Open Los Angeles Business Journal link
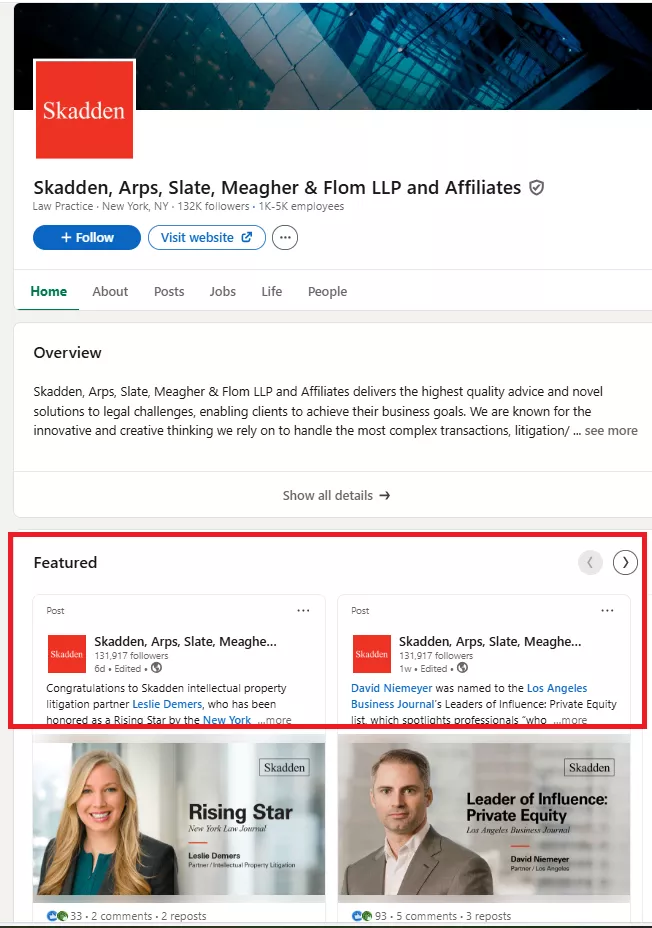This screenshot has width=652, height=928. (469, 696)
